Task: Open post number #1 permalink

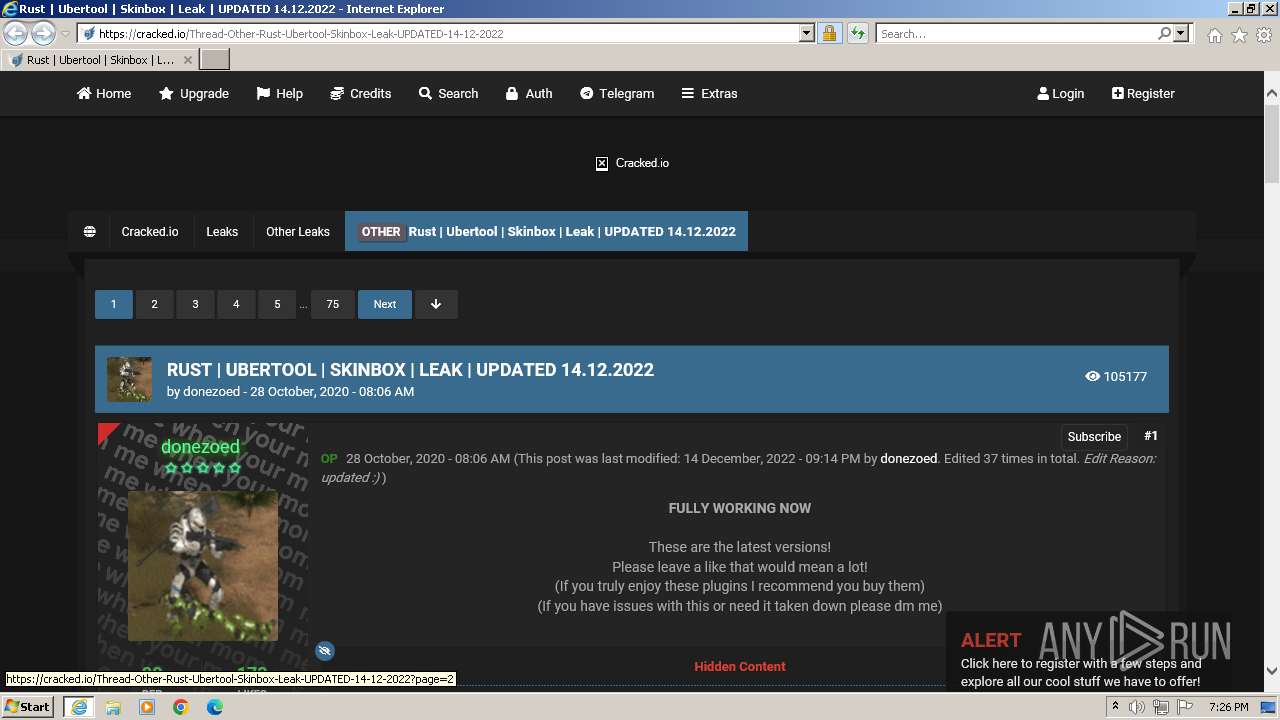Action: click(1151, 436)
